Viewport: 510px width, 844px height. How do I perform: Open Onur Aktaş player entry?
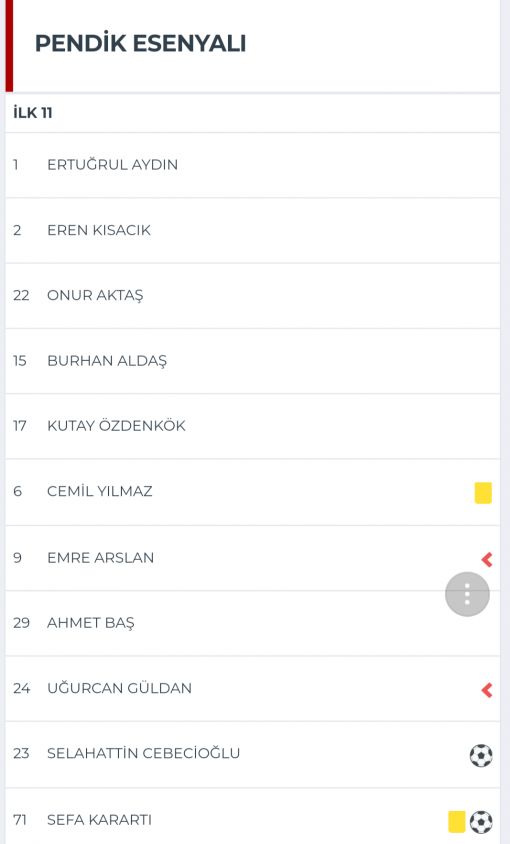click(x=253, y=296)
